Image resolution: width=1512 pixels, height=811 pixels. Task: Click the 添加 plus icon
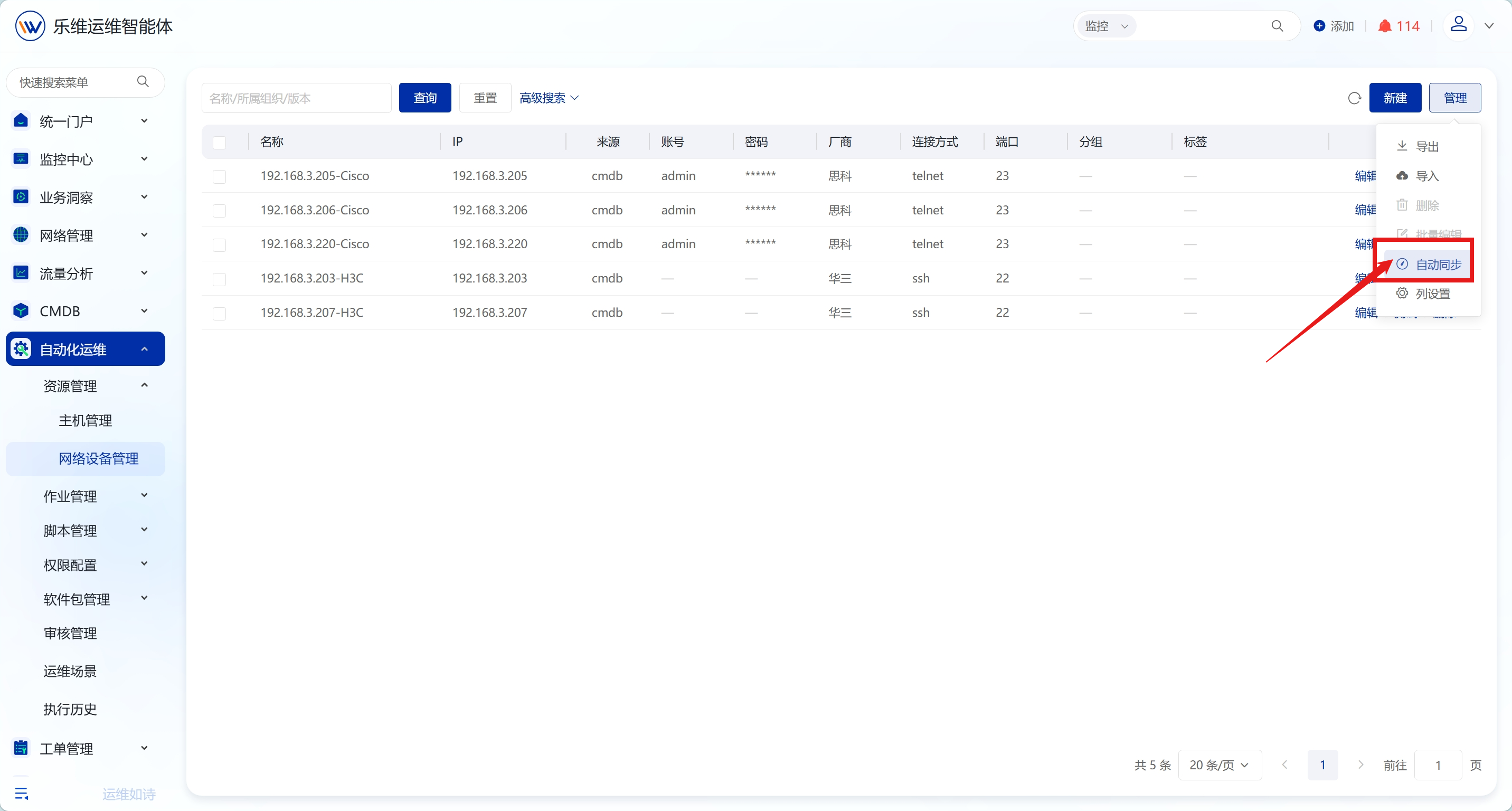click(1319, 26)
